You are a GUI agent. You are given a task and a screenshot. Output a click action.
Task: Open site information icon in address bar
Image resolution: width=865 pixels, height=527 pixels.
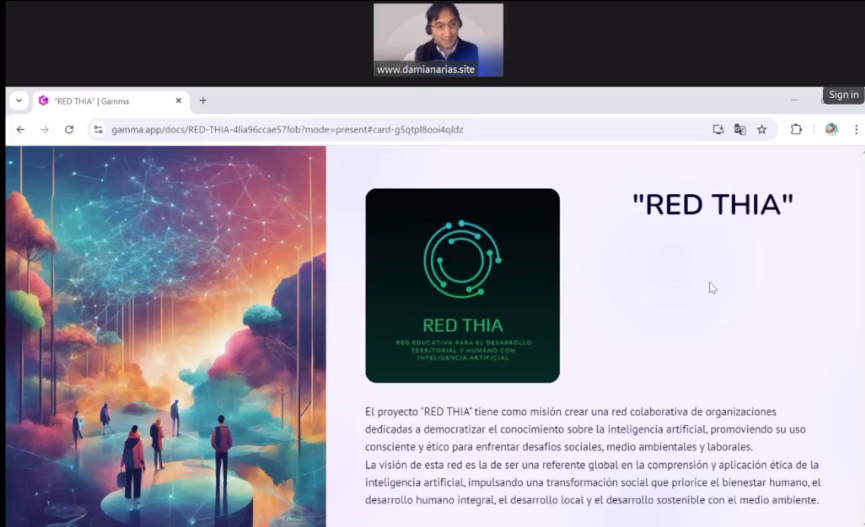coord(98,129)
